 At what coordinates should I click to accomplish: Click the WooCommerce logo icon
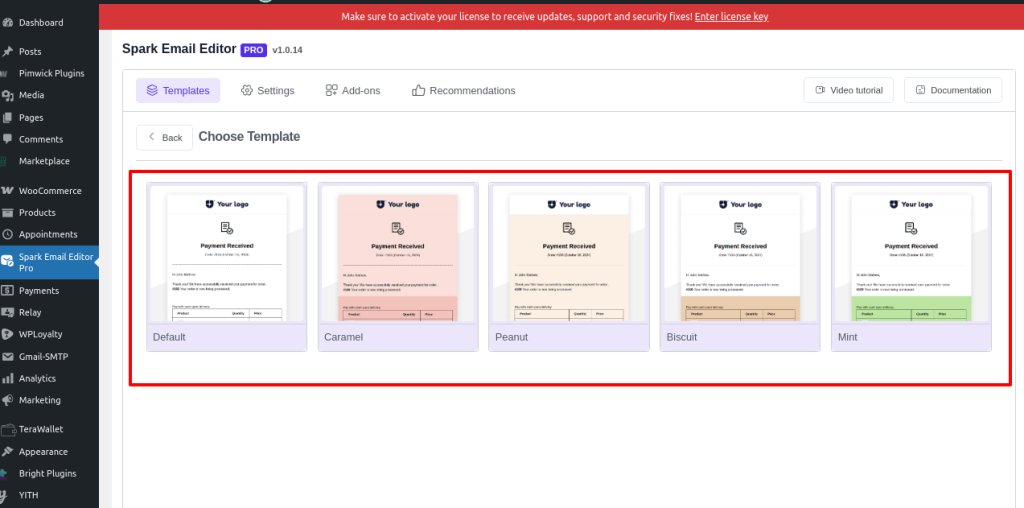point(7,191)
